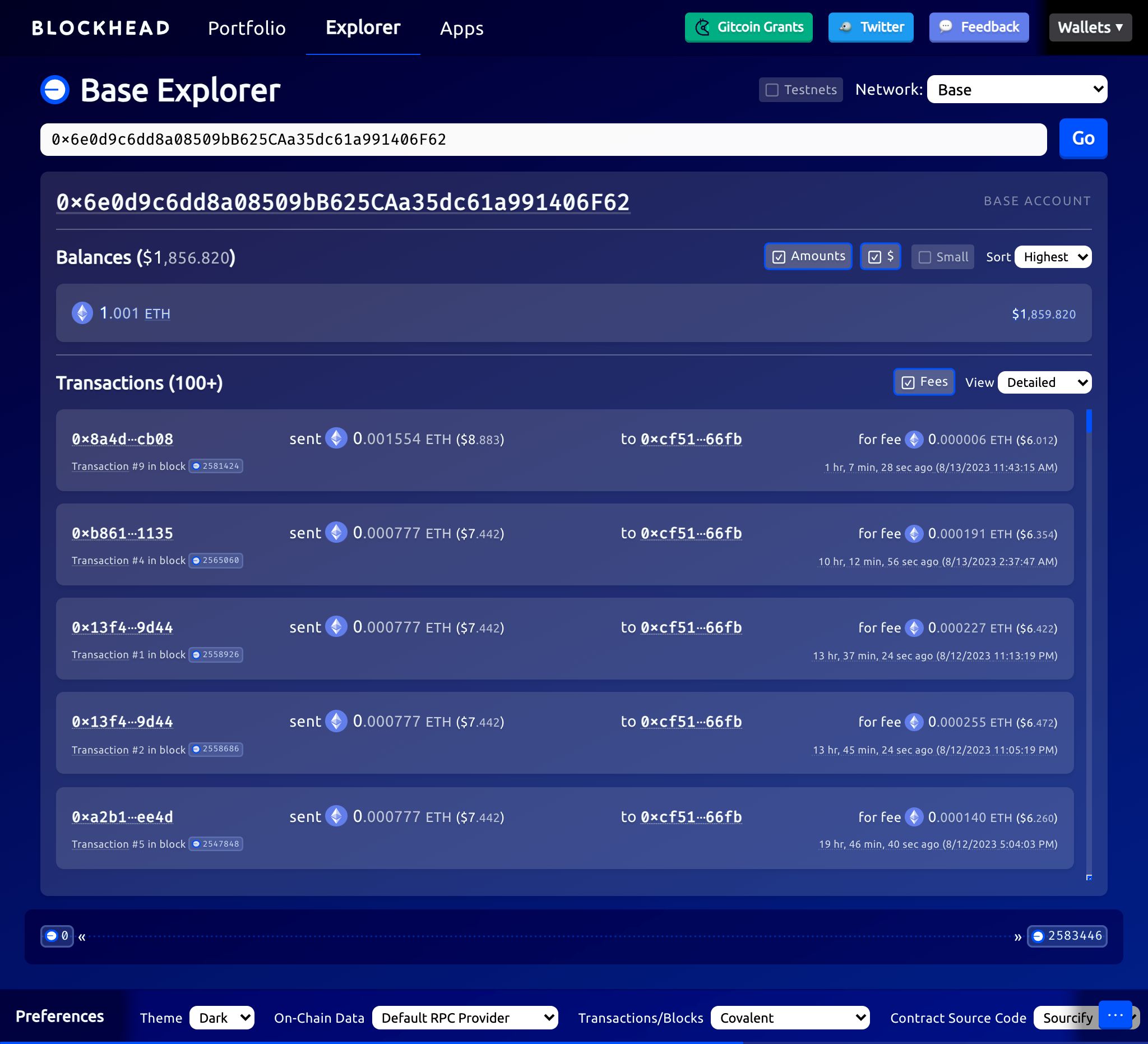Click fee ETH icon for 0.000140 ETH
Viewport: 1148px width, 1044px height.
pyautogui.click(x=914, y=817)
